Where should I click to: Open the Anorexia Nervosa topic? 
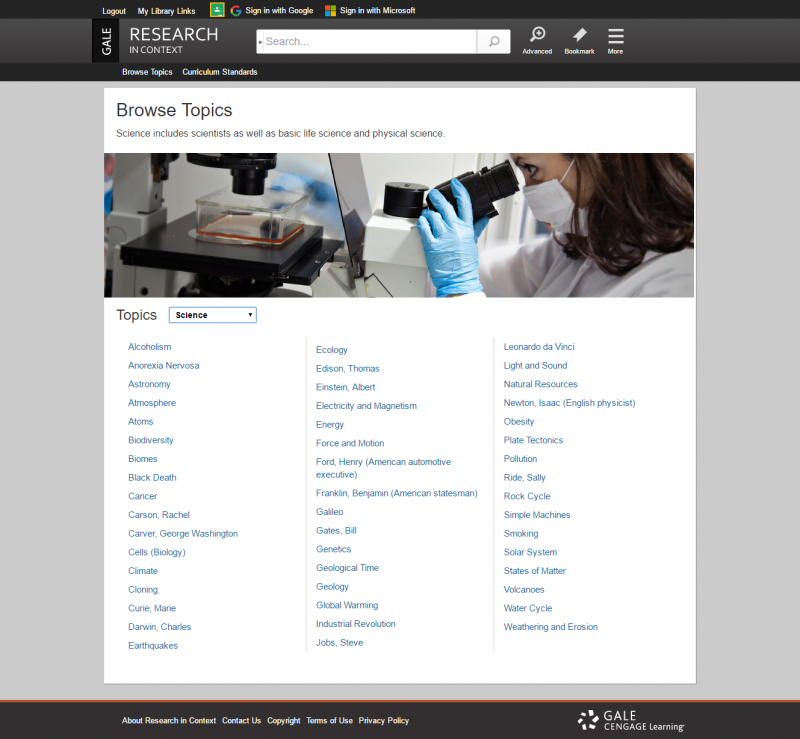[164, 365]
